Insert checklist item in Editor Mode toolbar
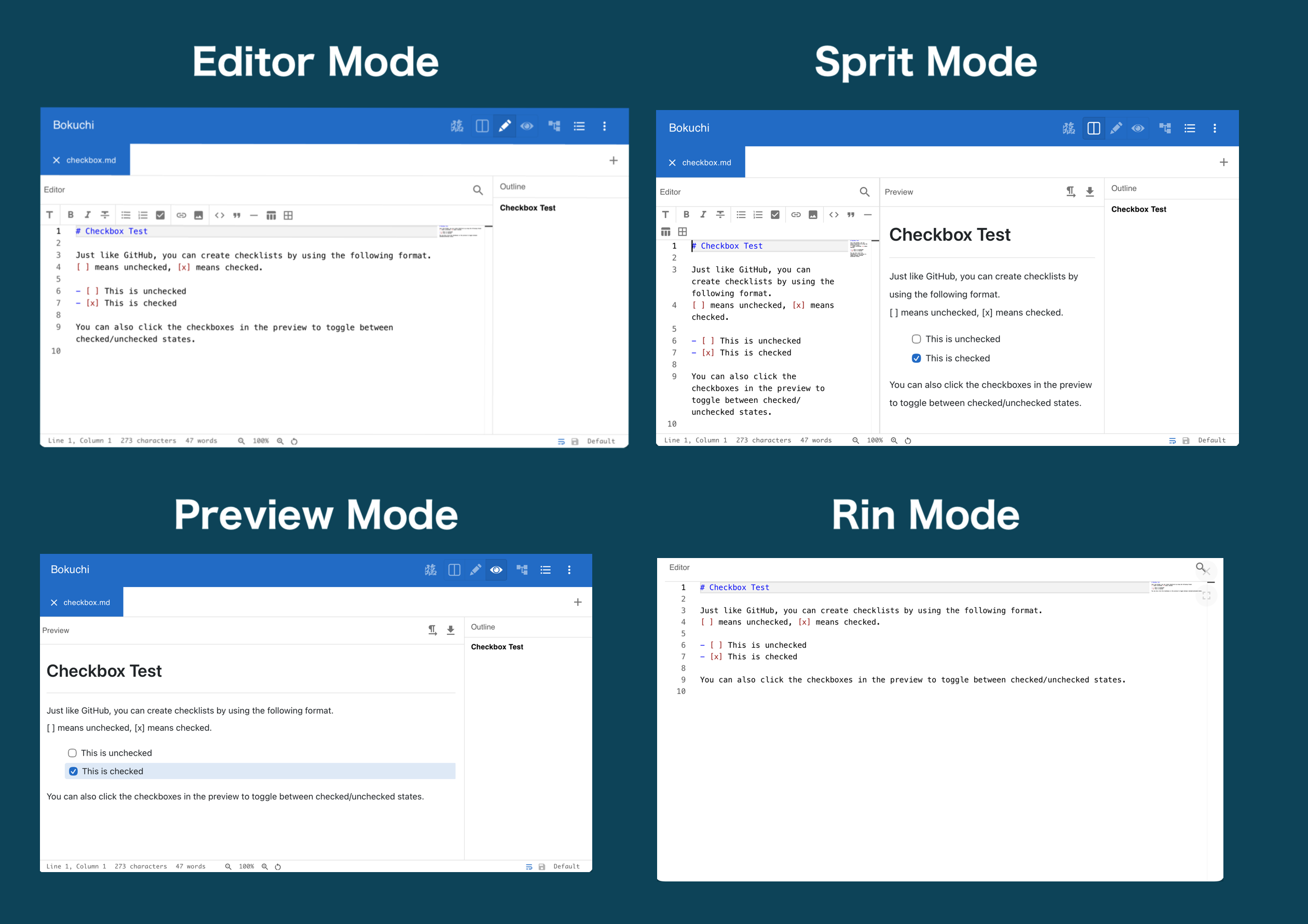1308x924 pixels. [160, 215]
